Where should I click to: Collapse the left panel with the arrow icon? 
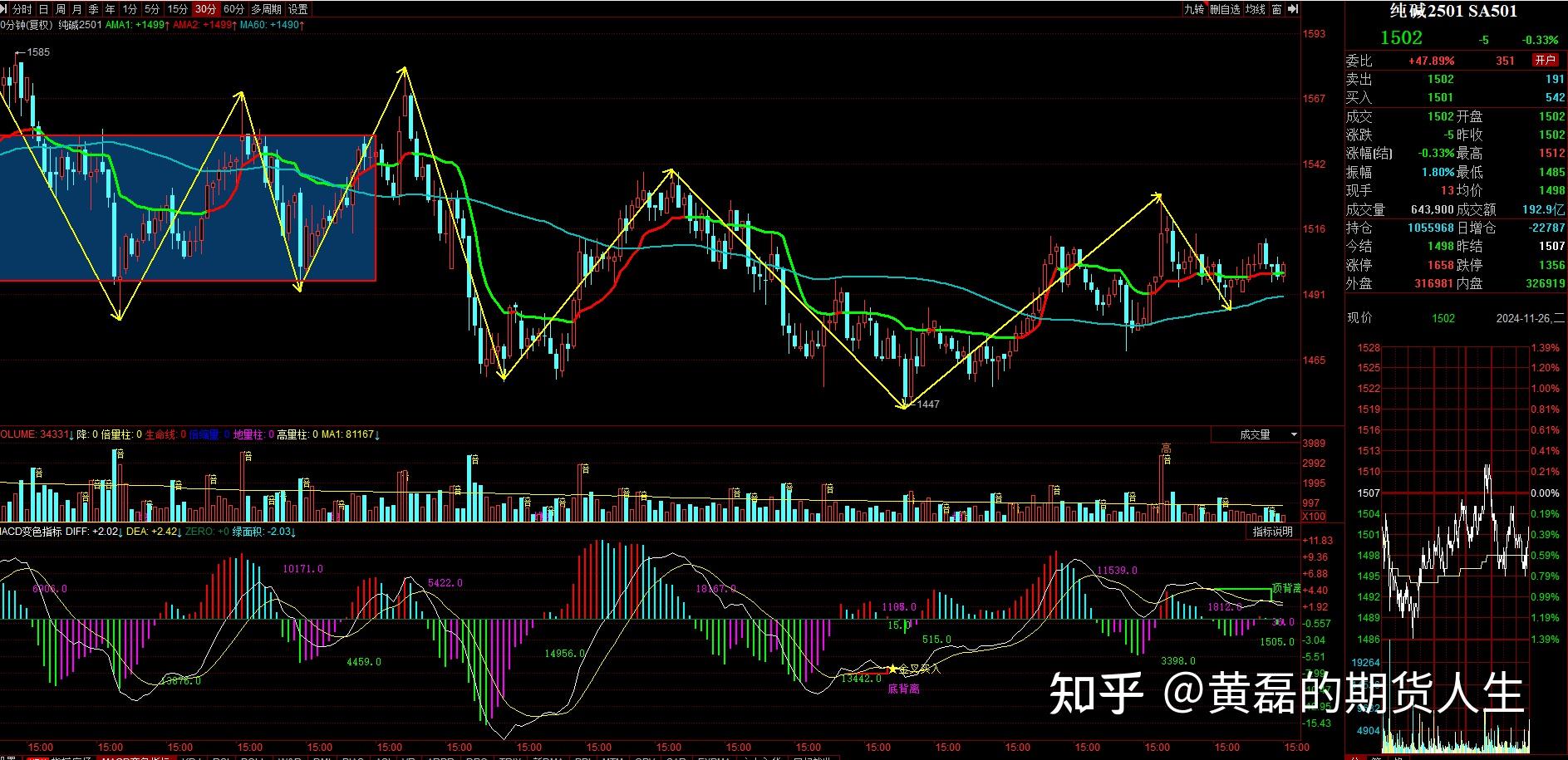5,9
